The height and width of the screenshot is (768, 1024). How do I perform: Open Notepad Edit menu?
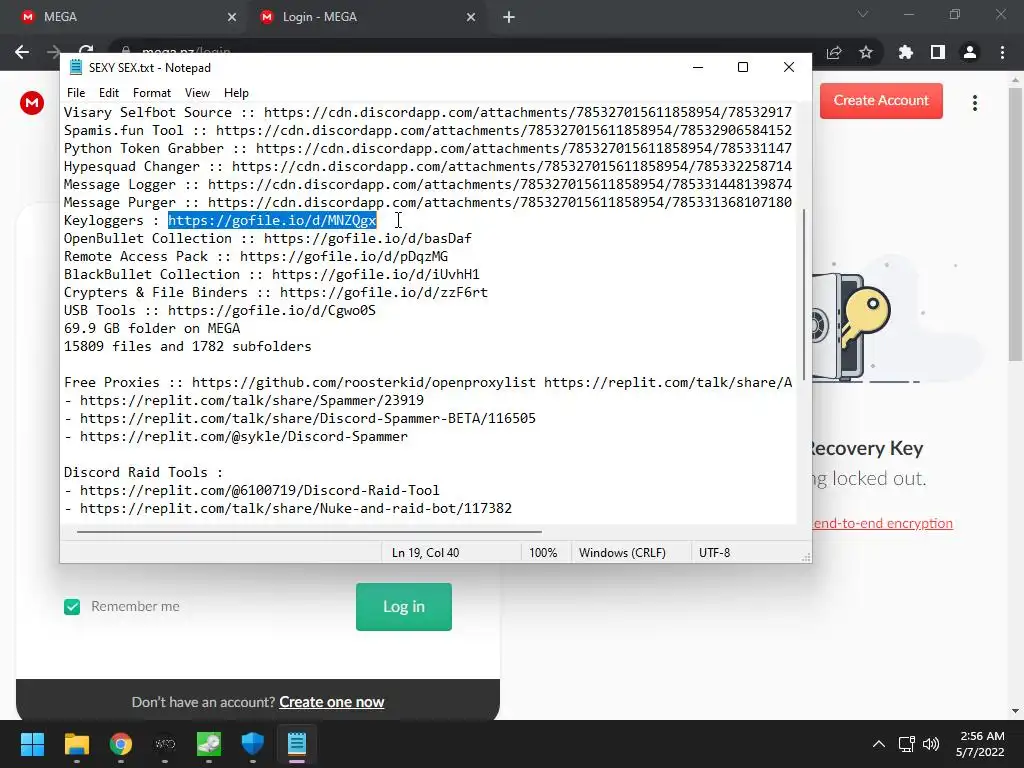[108, 93]
